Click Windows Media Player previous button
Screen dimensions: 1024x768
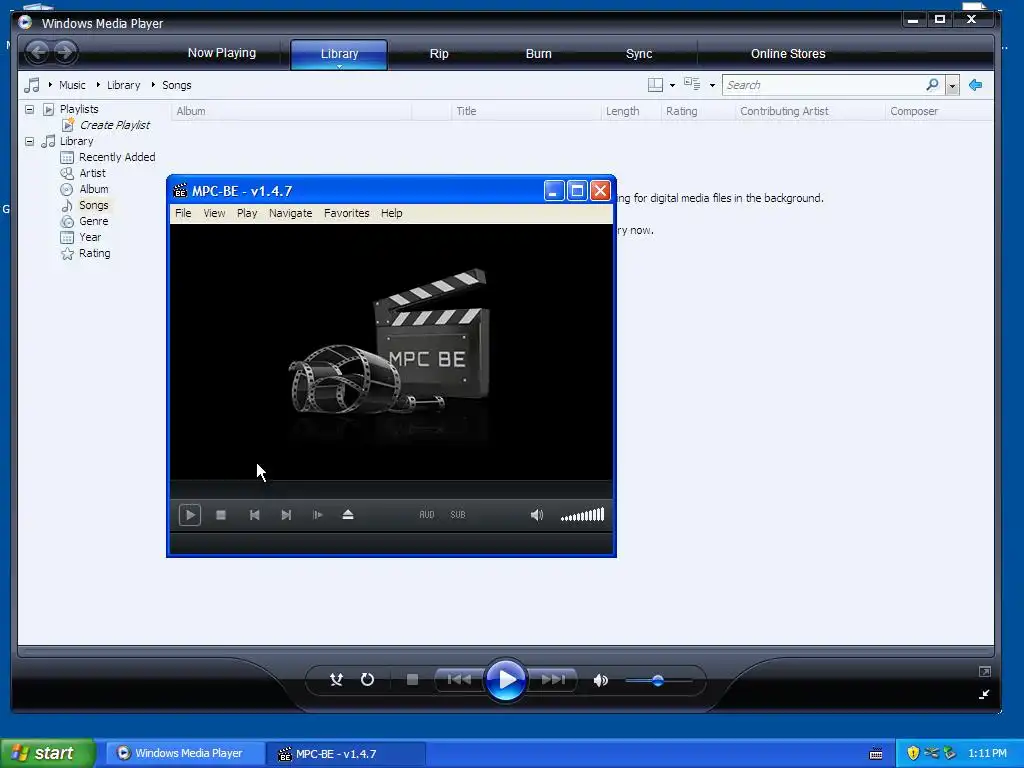[x=459, y=680]
